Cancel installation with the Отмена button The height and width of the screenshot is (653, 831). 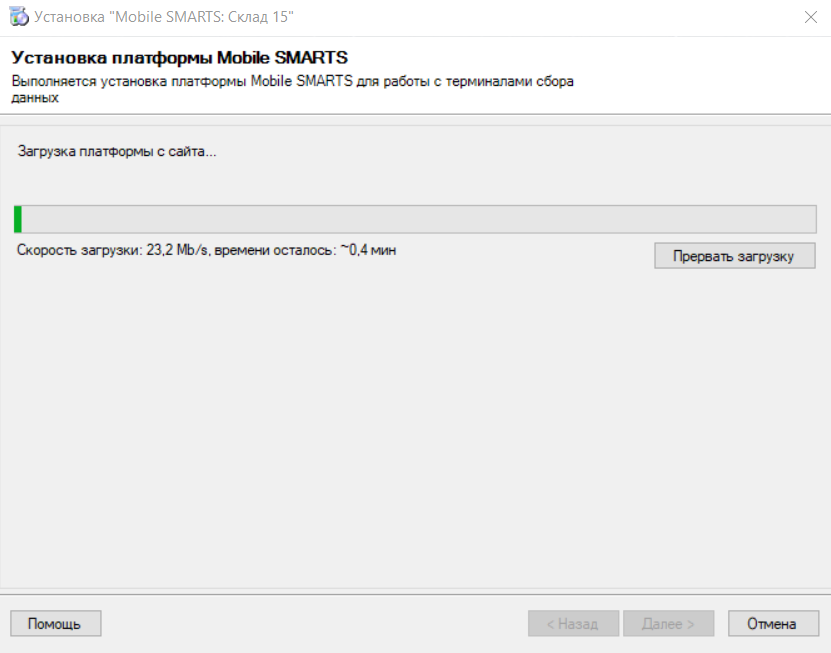[x=773, y=623]
